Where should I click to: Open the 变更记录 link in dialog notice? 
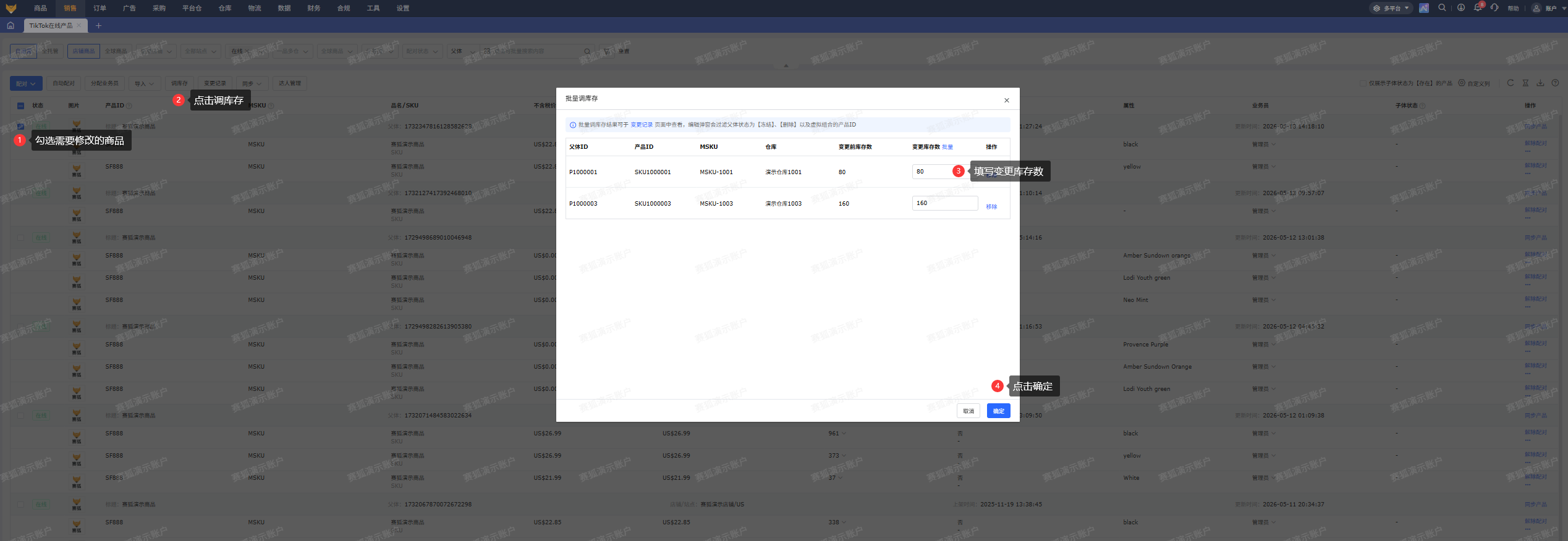(x=642, y=125)
